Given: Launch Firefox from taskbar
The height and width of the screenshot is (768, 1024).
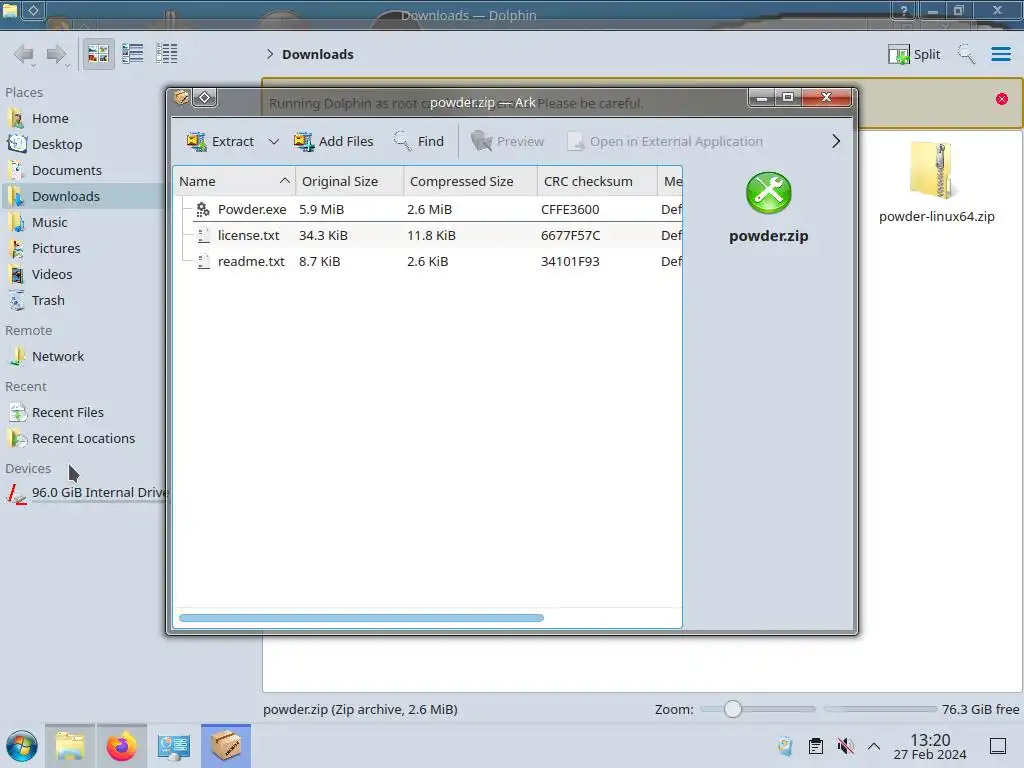Looking at the screenshot, I should click(x=121, y=746).
